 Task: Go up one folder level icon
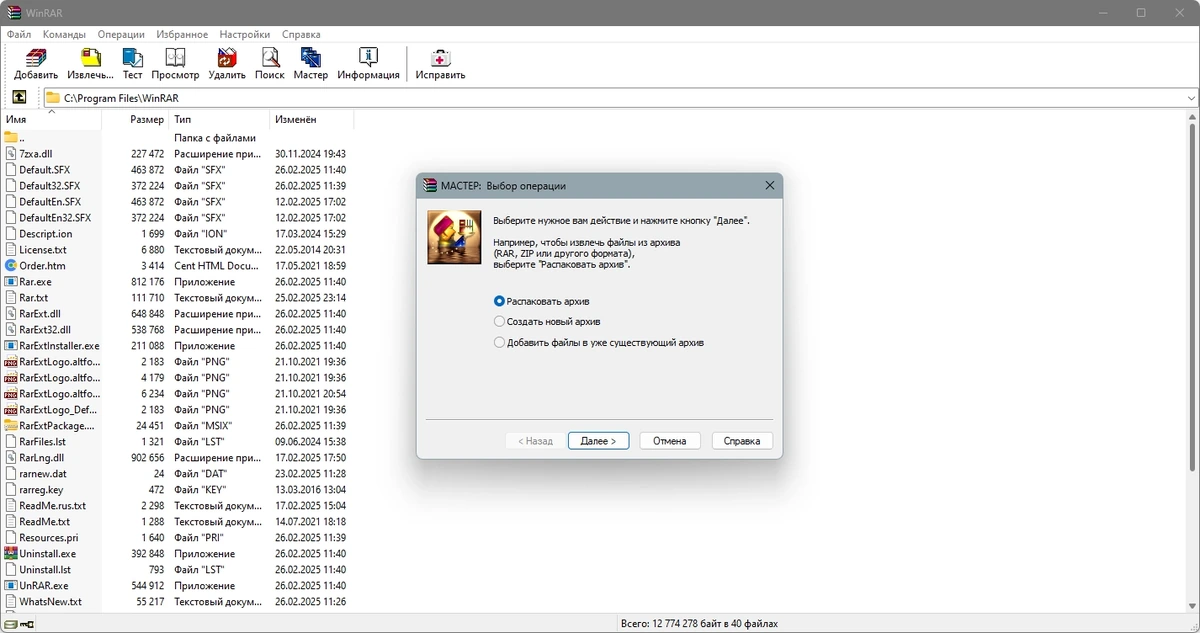click(18, 98)
